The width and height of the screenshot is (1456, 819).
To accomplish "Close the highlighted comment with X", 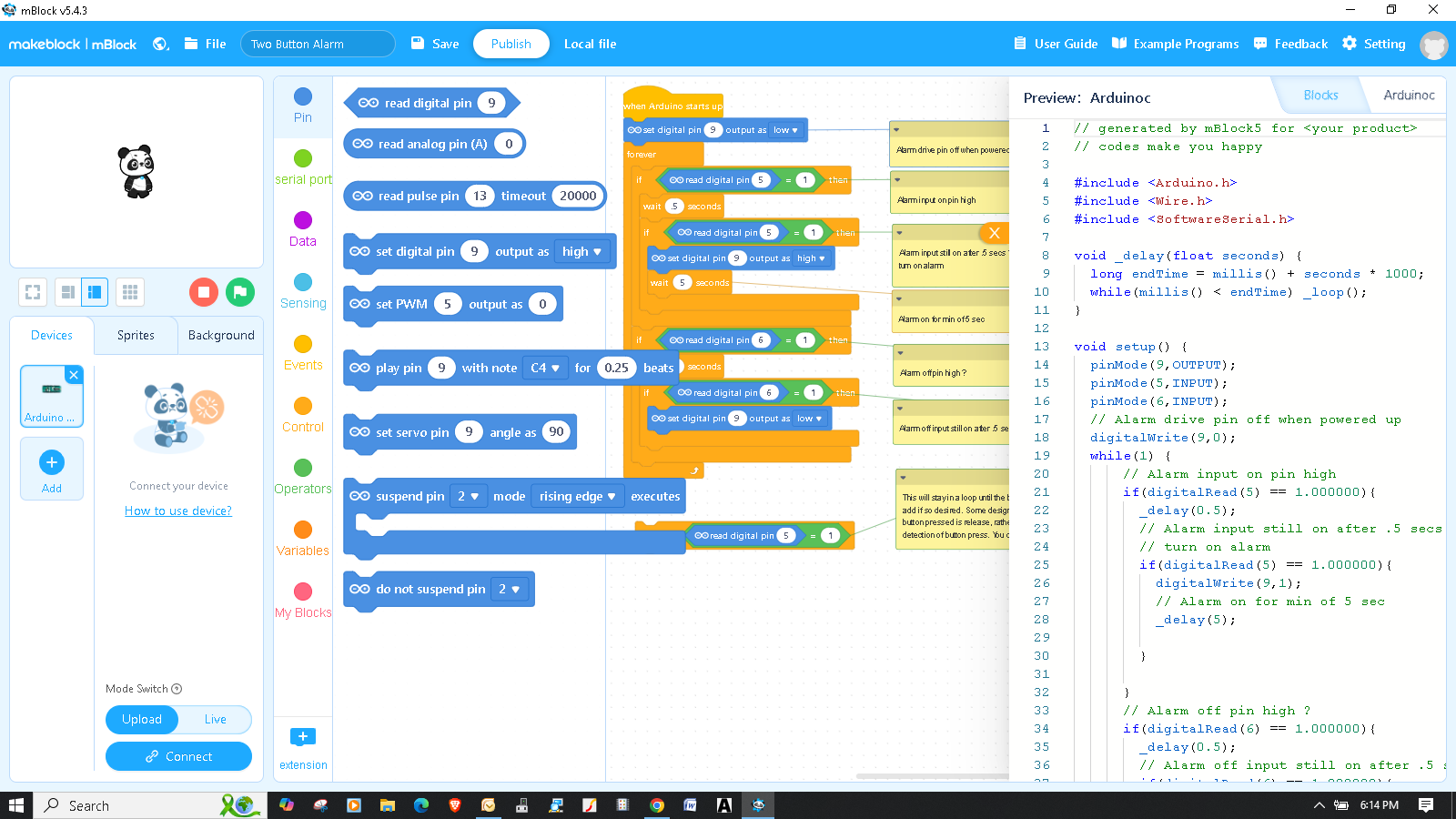I will pyautogui.click(x=995, y=233).
